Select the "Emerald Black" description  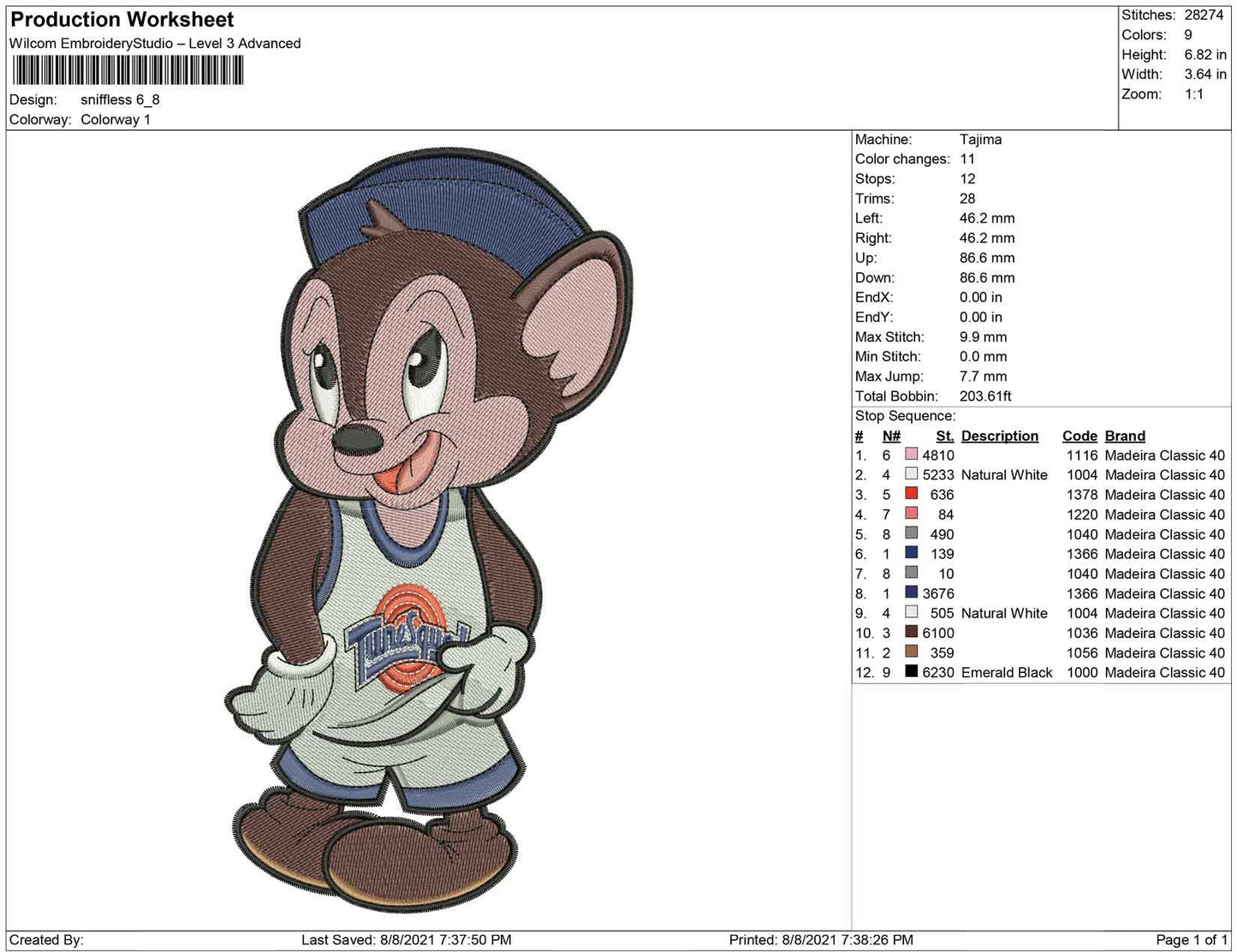tap(1007, 672)
